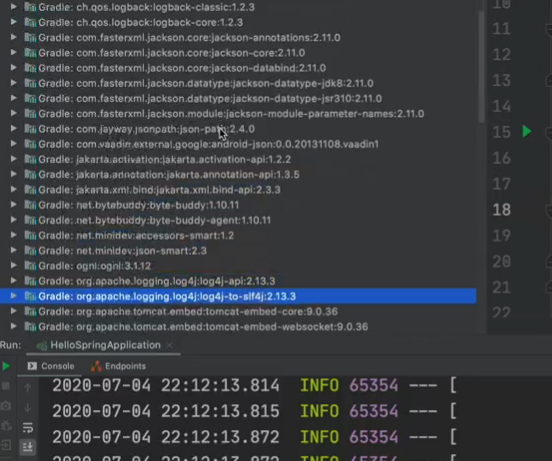
Task: Close the HelloSpringApplication run tab
Action: (170, 345)
